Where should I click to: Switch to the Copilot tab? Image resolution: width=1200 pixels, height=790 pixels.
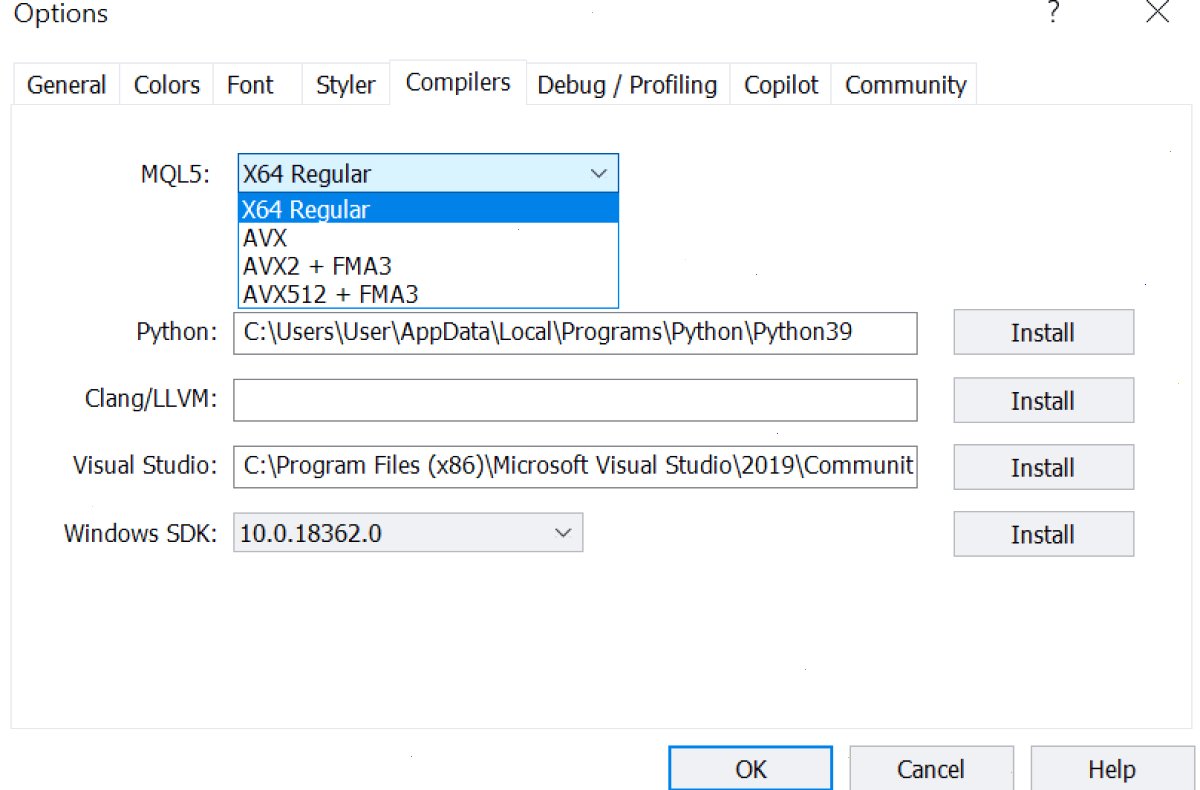(781, 85)
